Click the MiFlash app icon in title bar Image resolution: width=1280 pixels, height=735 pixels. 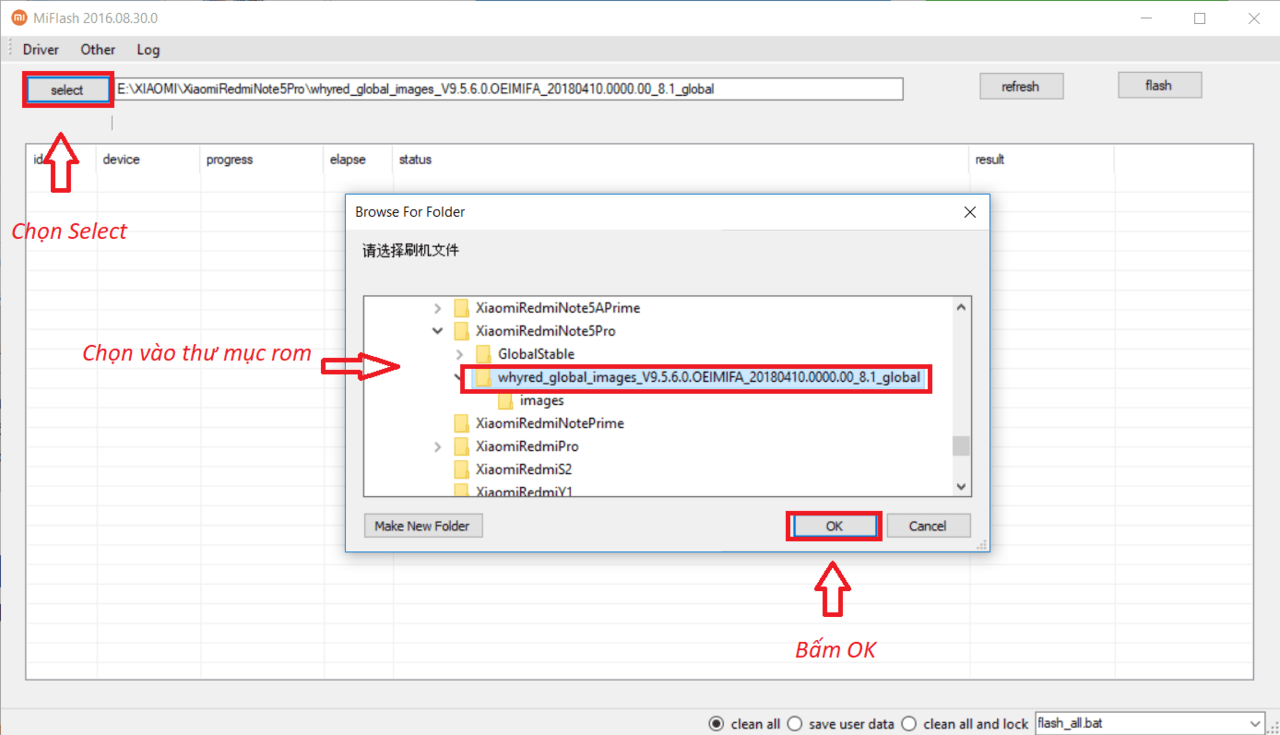coord(18,18)
